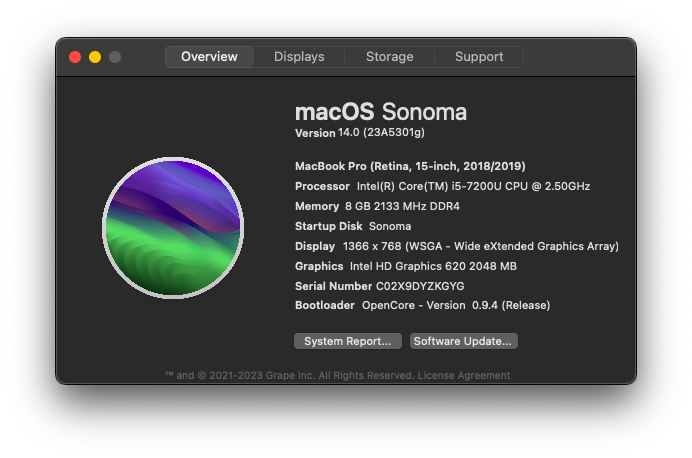Click the OpenCore Version 0.9.4 (Release) bootloader text
This screenshot has height=458, width=692.
coord(456,305)
